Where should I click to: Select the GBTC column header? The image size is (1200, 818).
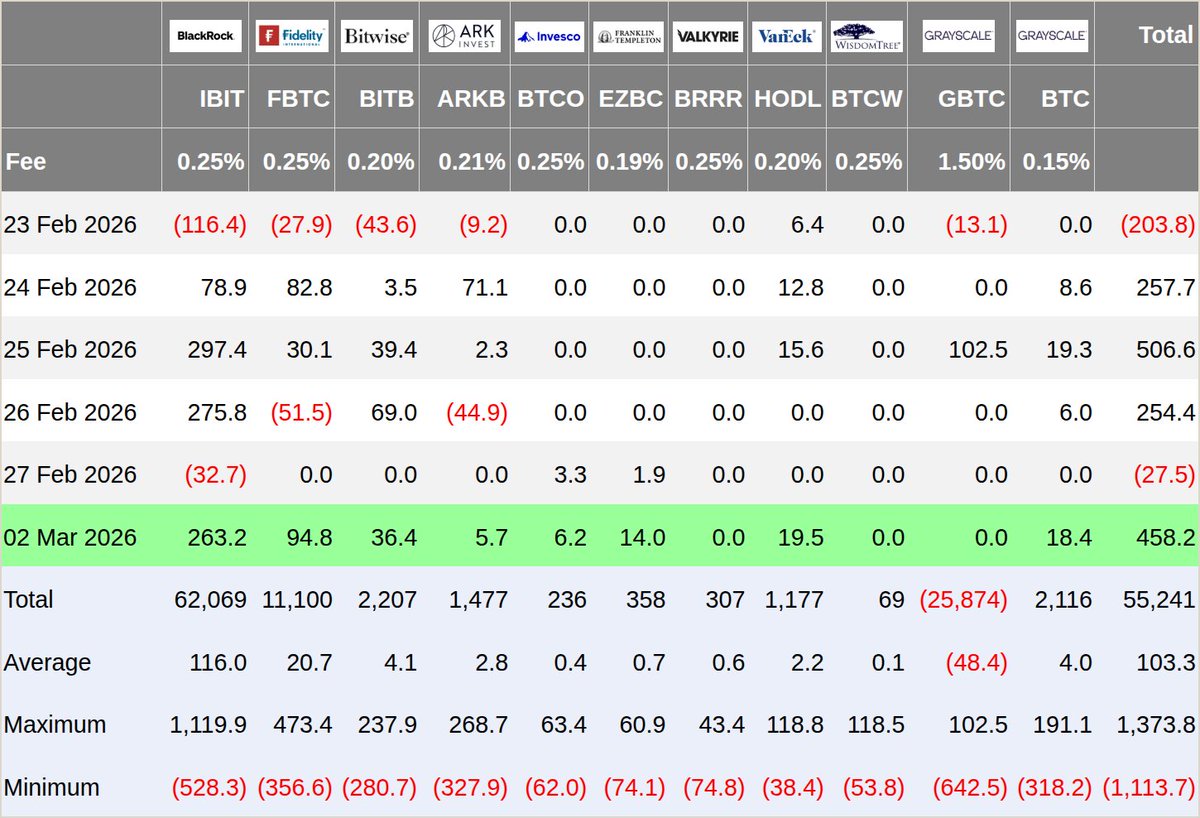(x=972, y=99)
